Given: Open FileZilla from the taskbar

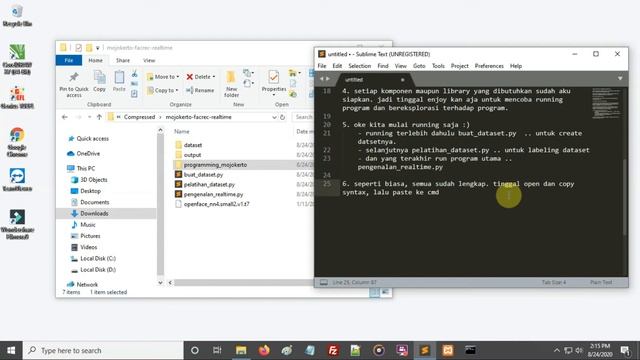Looking at the screenshot, I should [333, 350].
